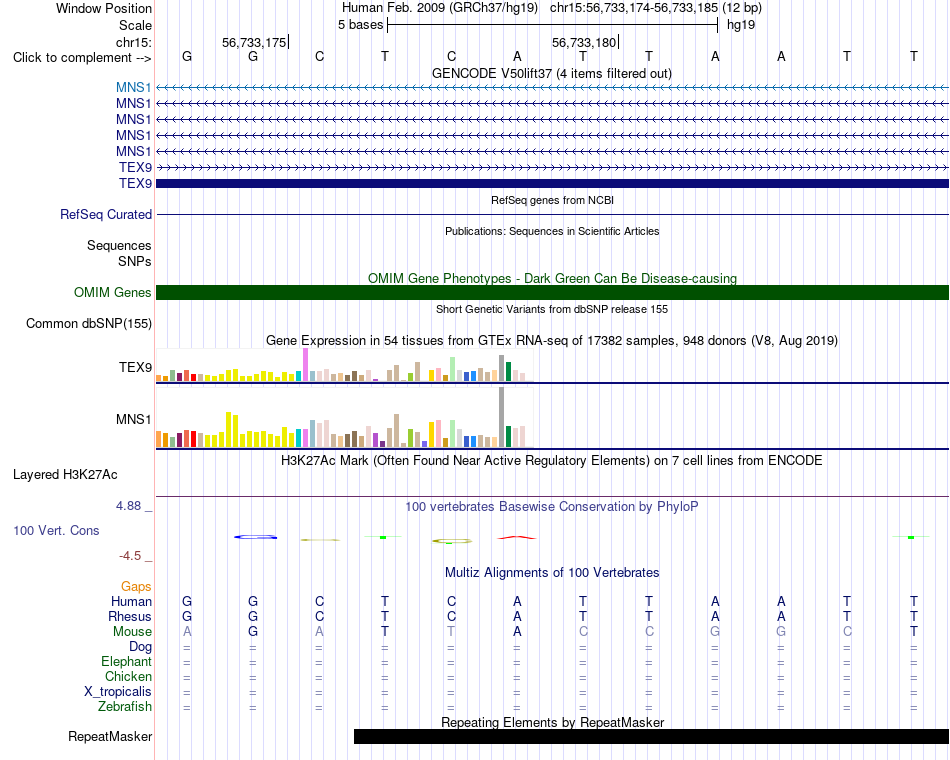Click the blue PhyloP conservation glyph
Image resolution: width=950 pixels, height=760 pixels.
pyautogui.click(x=256, y=537)
